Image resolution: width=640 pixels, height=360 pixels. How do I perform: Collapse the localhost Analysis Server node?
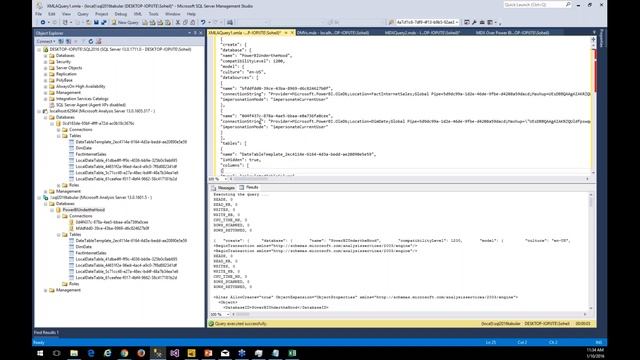click(40, 111)
